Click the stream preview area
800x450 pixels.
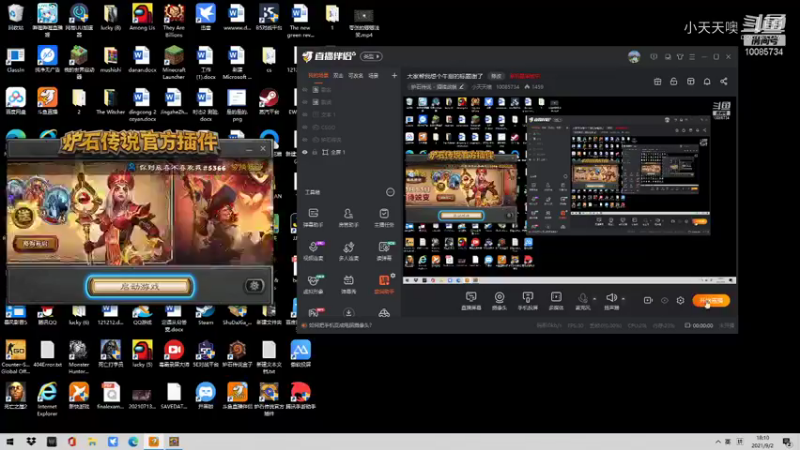569,190
